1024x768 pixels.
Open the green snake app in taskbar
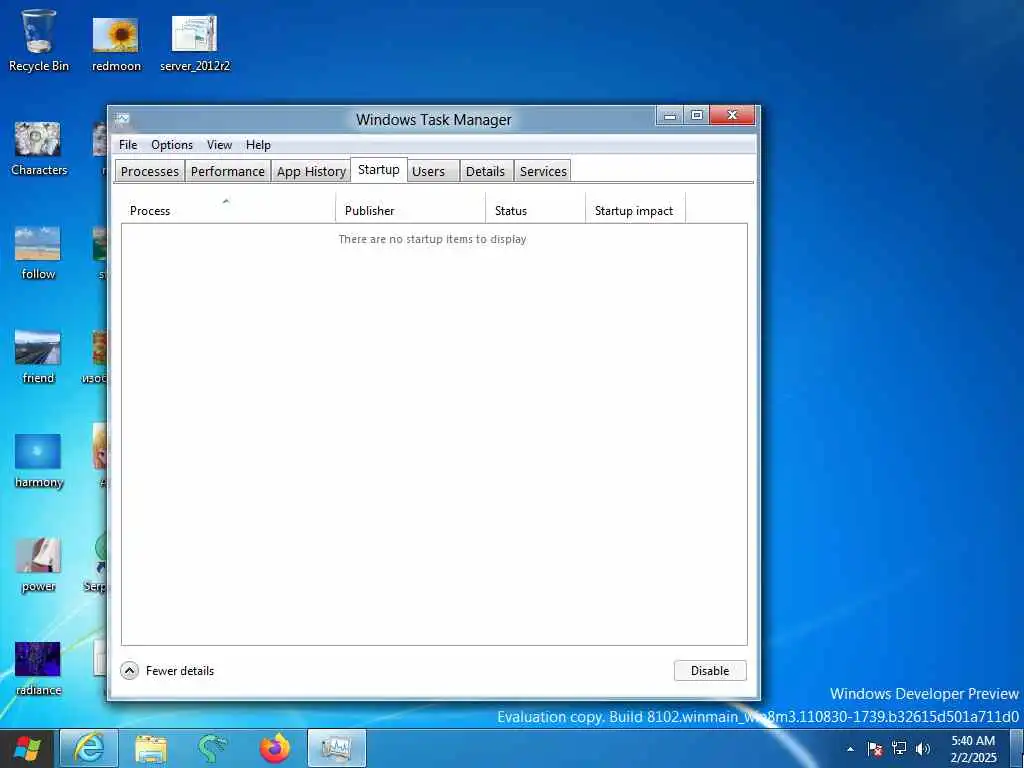pyautogui.click(x=212, y=749)
